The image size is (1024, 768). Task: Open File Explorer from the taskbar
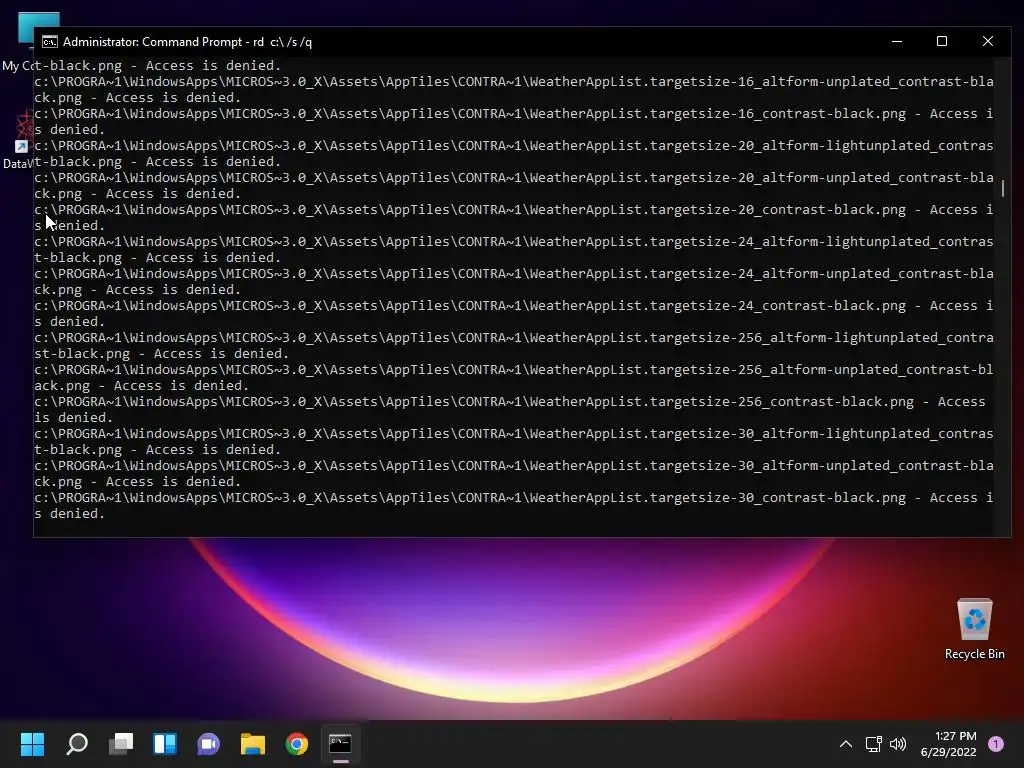[253, 744]
